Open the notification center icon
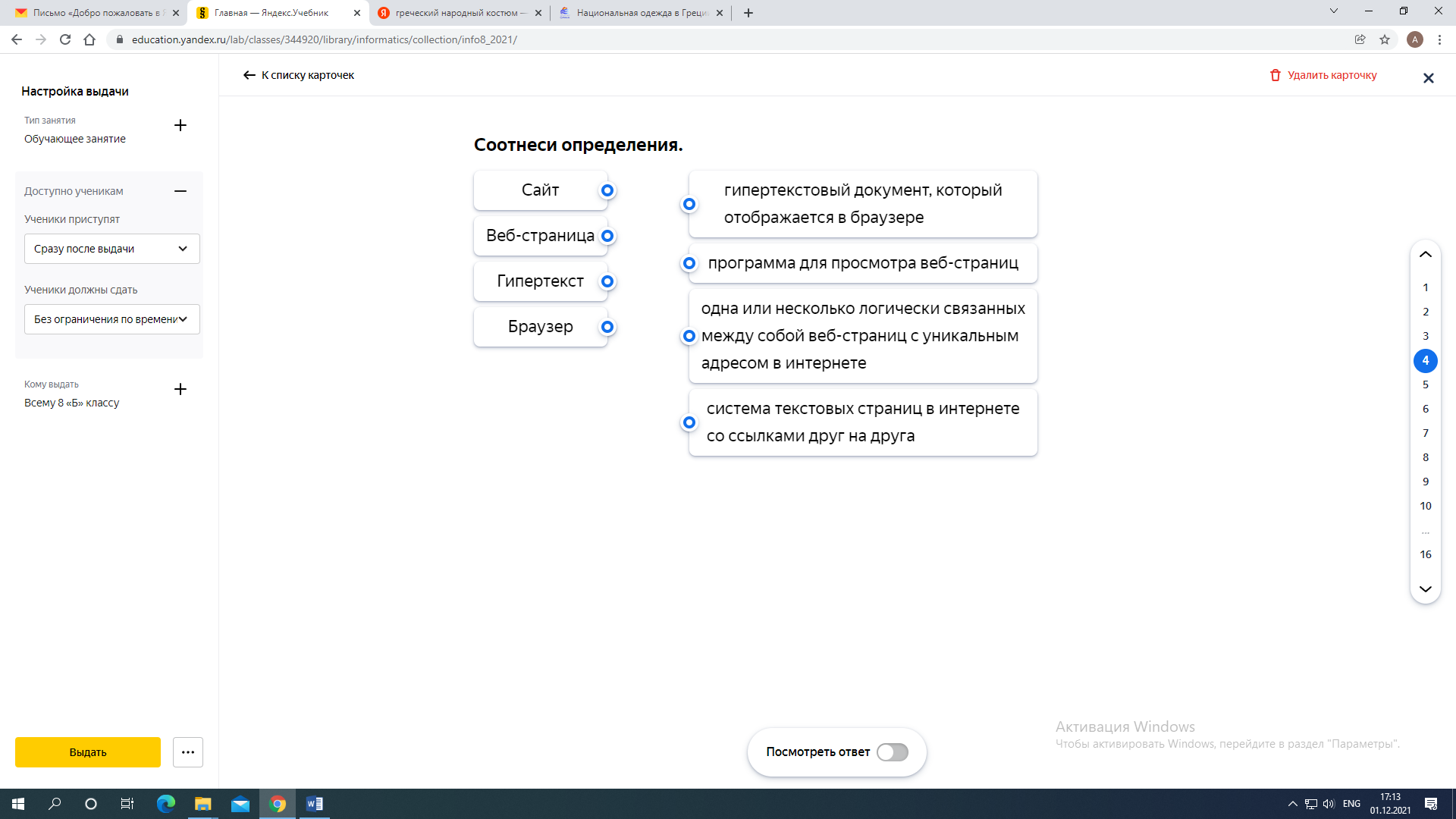 (1431, 804)
